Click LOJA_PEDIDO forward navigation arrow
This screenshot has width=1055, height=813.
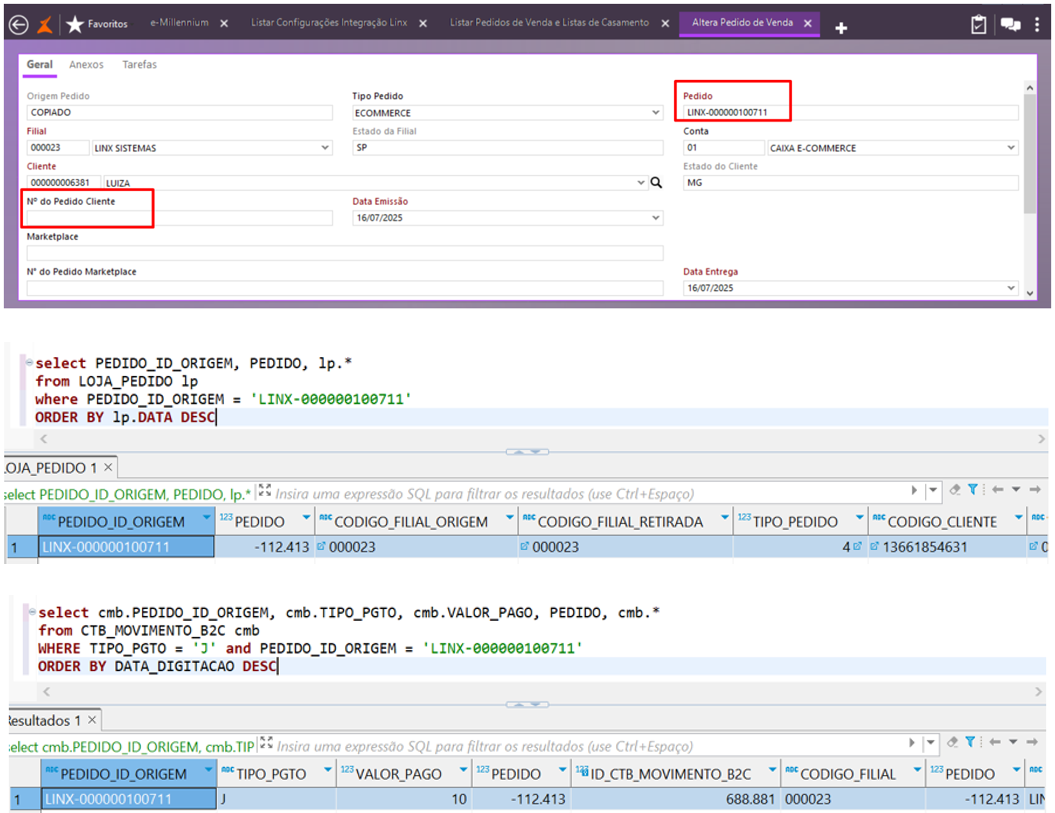coord(1035,489)
